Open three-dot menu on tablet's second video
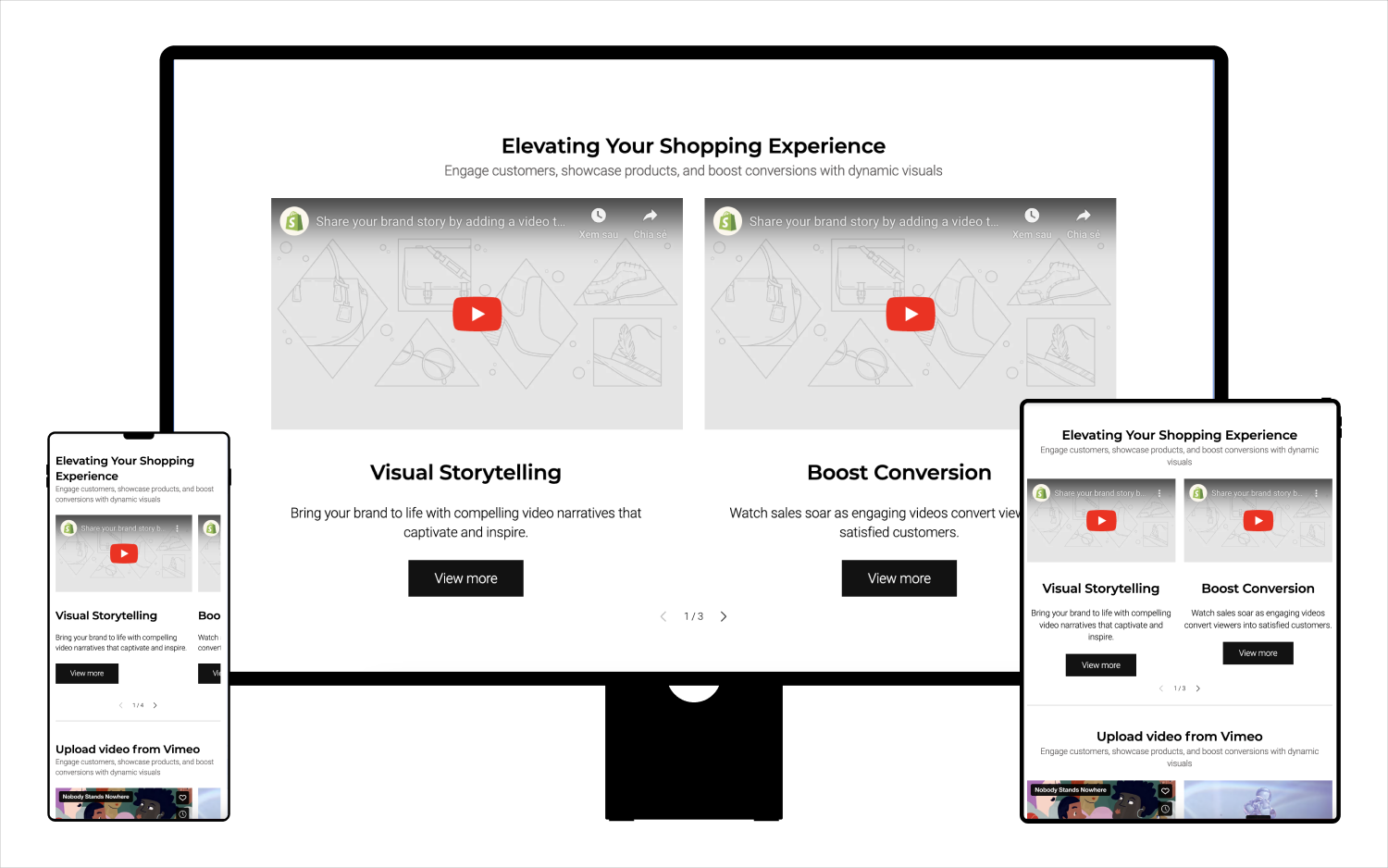 (1316, 493)
